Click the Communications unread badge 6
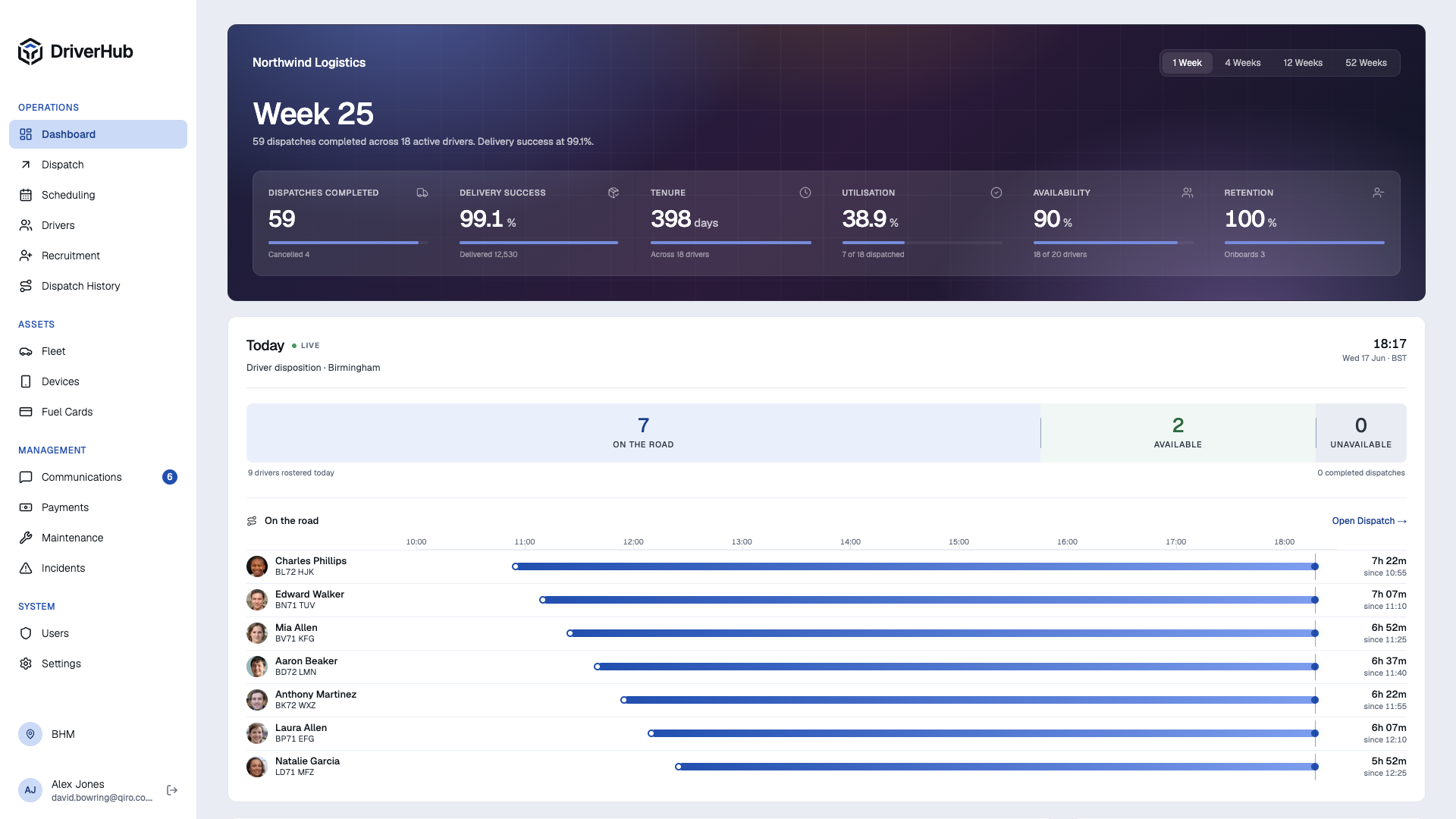The image size is (1456, 819). [170, 477]
